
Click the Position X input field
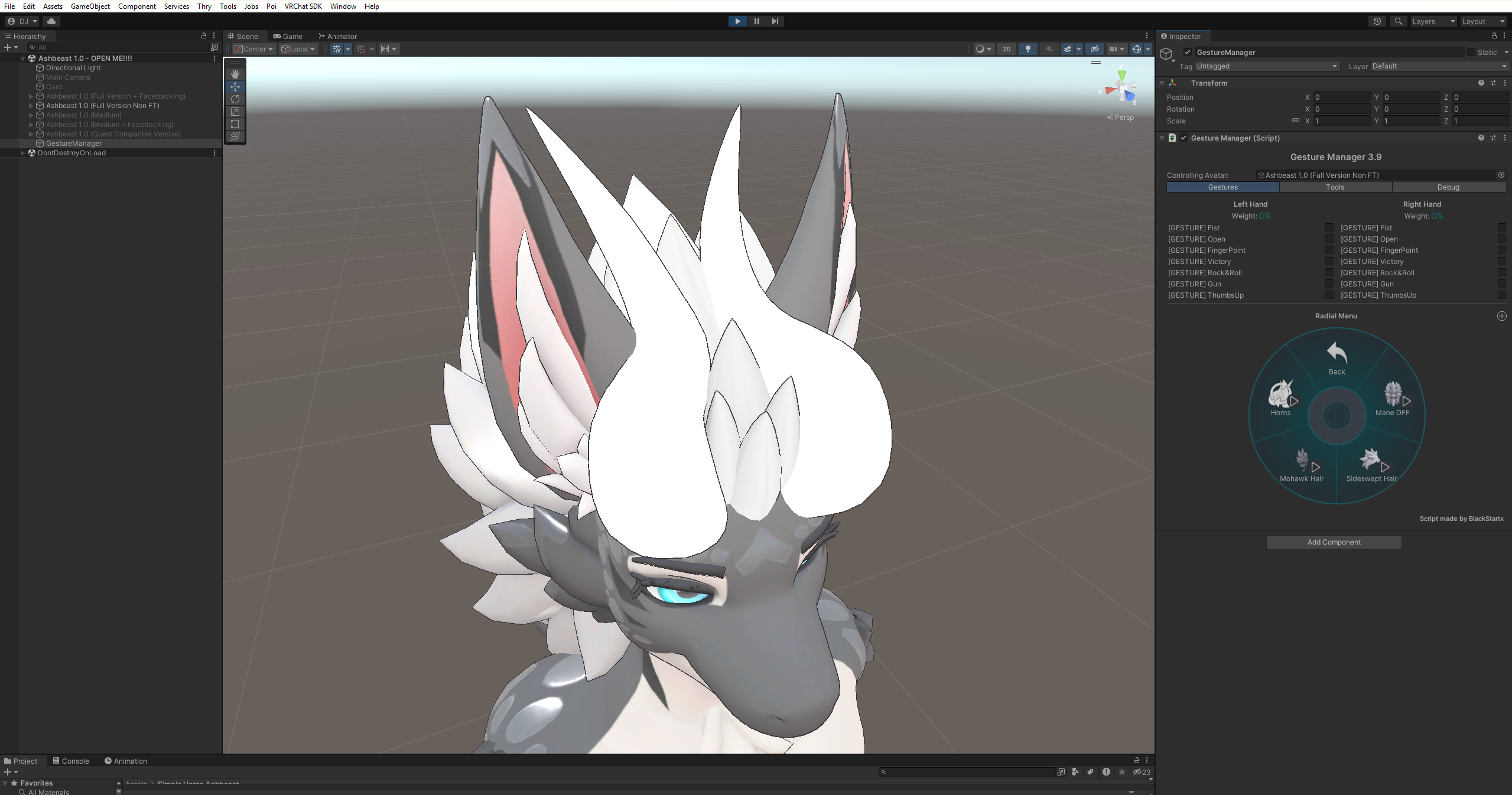pos(1342,97)
